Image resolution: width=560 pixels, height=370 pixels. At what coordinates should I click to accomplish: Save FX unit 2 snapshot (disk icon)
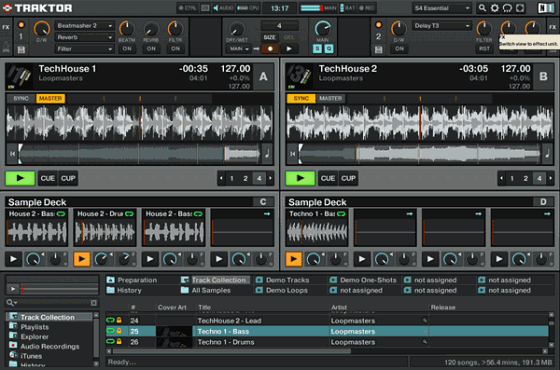pos(379,49)
